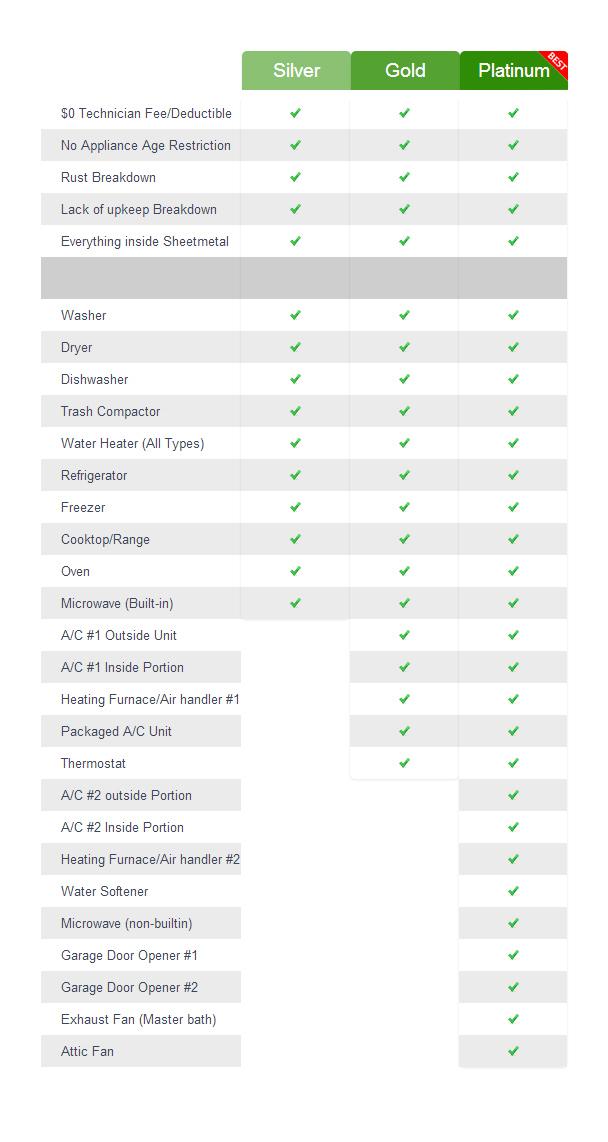Click Gold checkmark for A/C #1 Outside Unit
The height and width of the screenshot is (1142, 608).
(404, 635)
